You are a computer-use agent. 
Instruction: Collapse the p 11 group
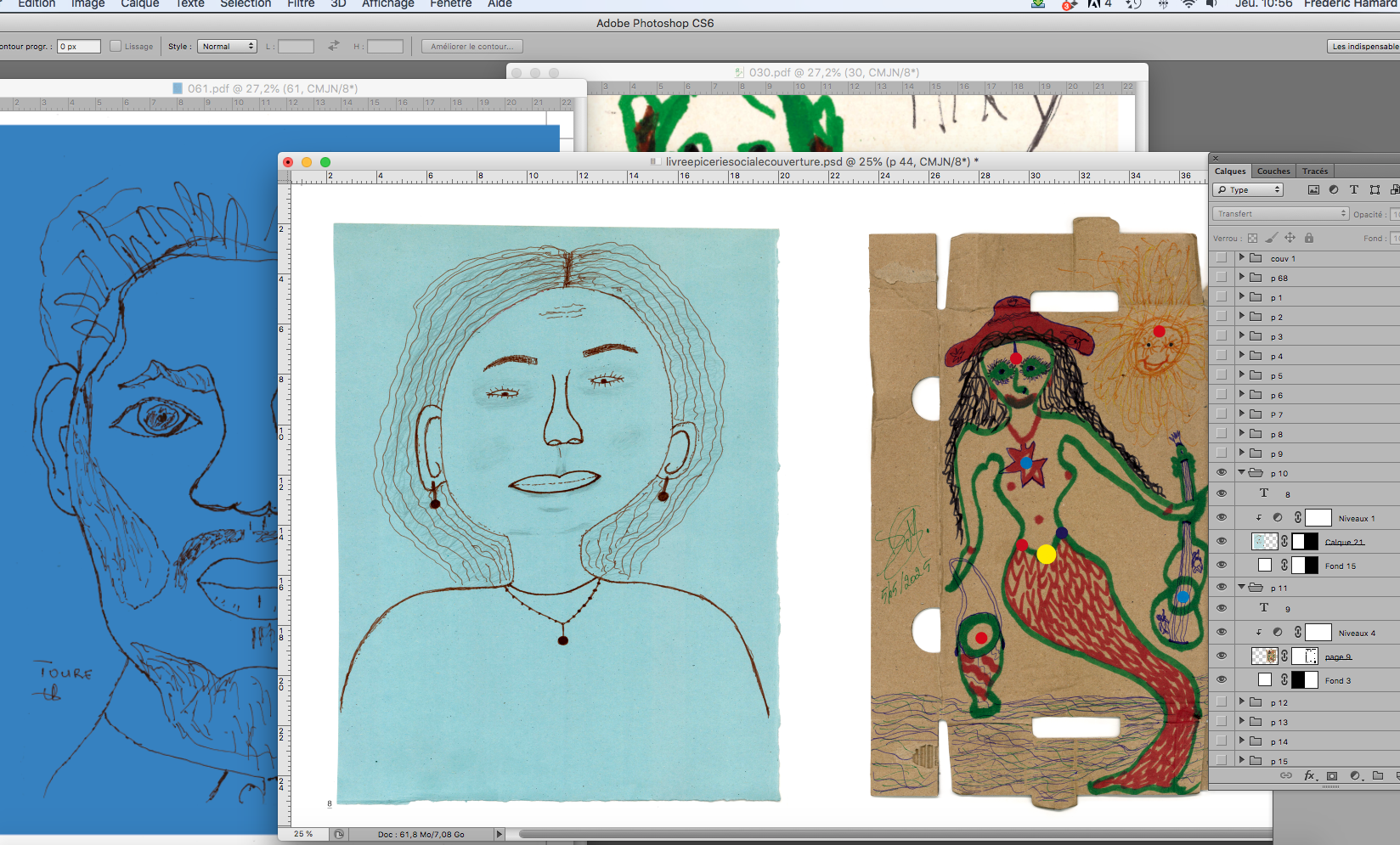coord(1241,587)
